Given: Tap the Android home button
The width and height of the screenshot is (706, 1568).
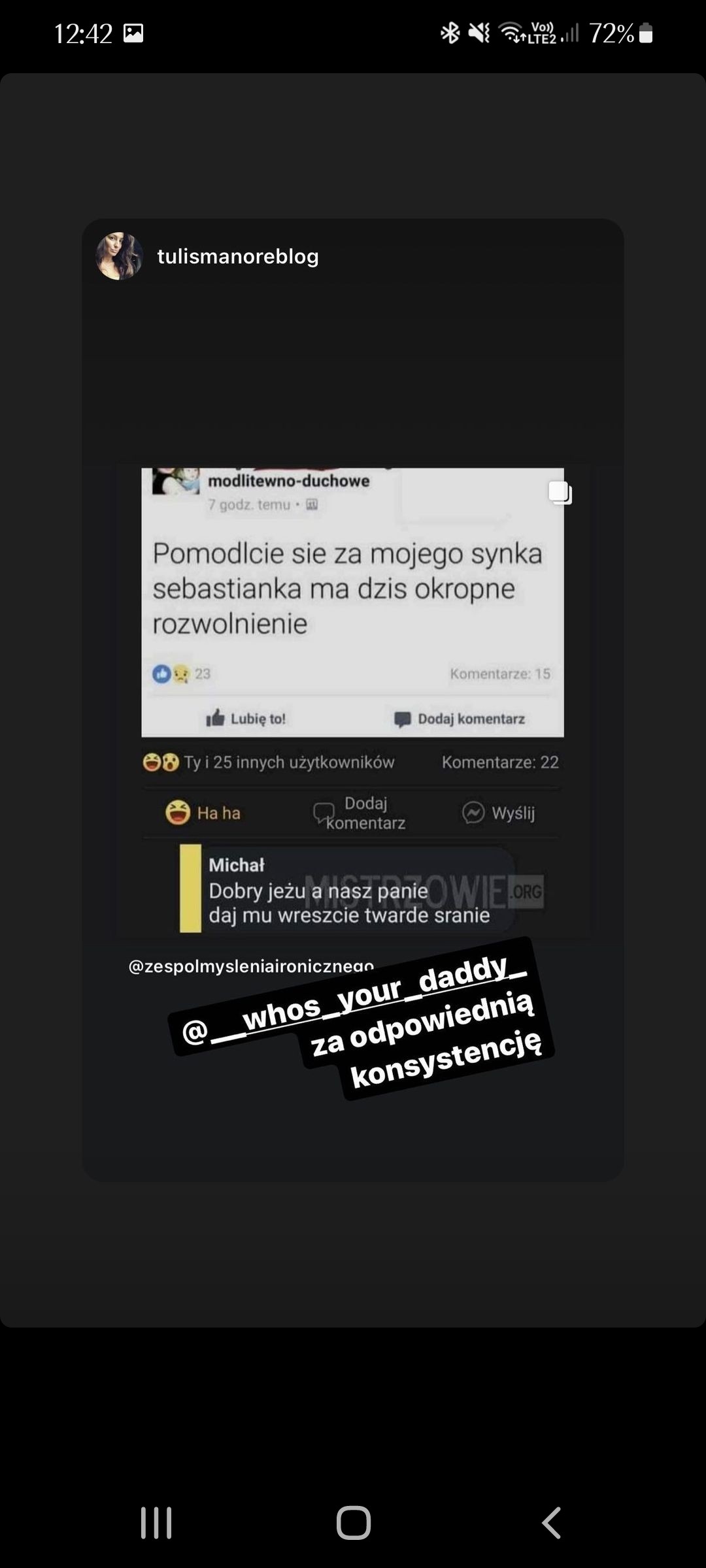Looking at the screenshot, I should click(x=354, y=1523).
